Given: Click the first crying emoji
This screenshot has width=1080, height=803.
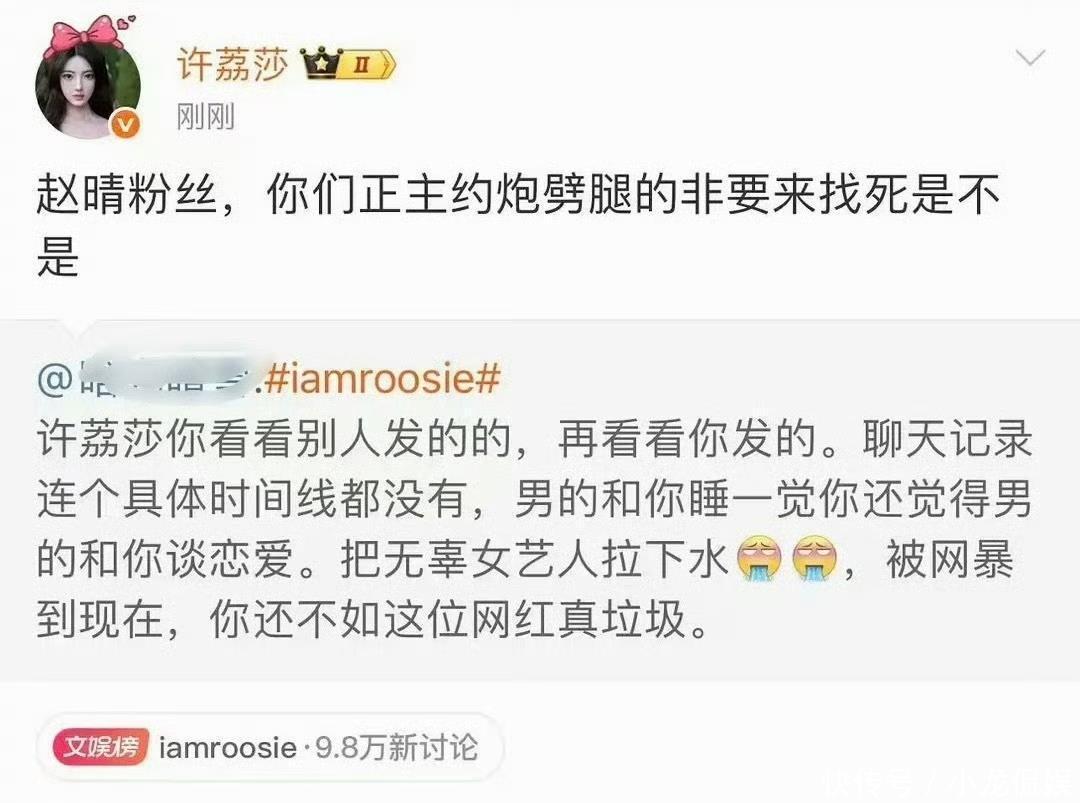Looking at the screenshot, I should tap(760, 559).
